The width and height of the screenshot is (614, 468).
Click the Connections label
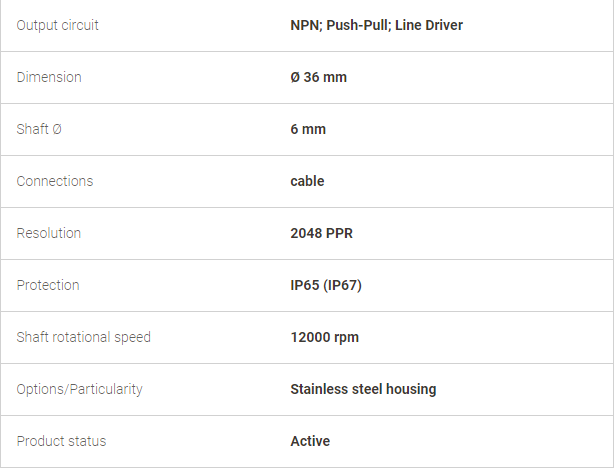(55, 181)
